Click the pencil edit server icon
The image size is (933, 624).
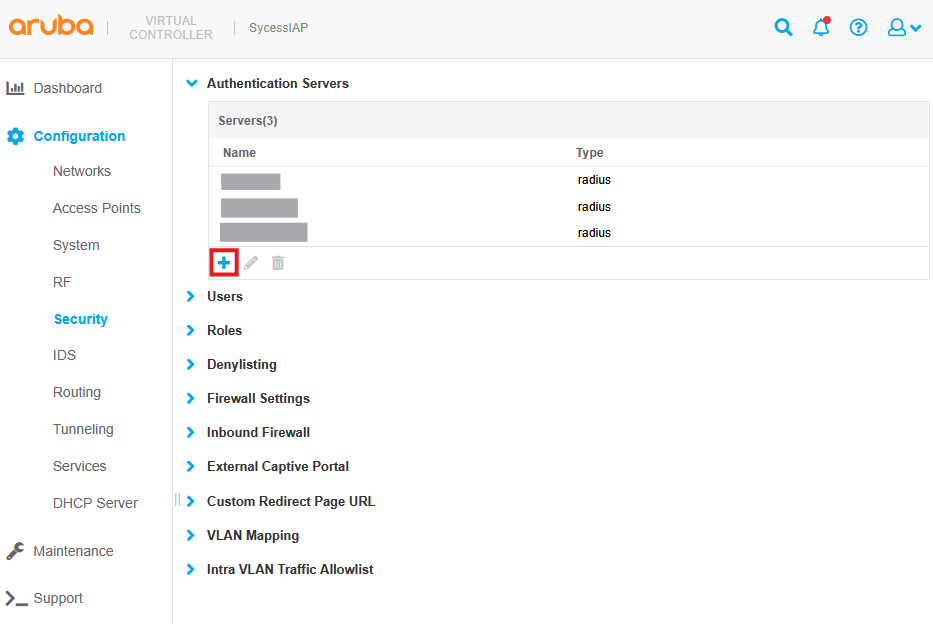251,262
